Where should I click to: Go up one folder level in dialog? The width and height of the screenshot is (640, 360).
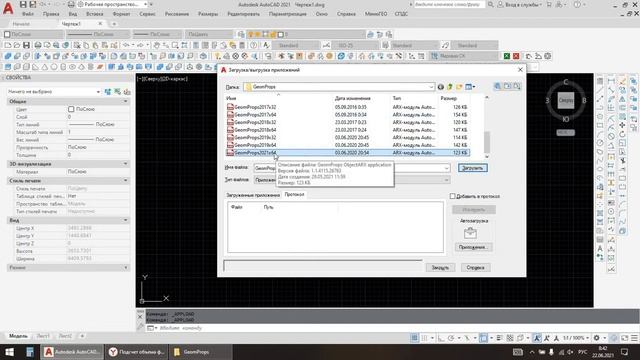coord(450,87)
